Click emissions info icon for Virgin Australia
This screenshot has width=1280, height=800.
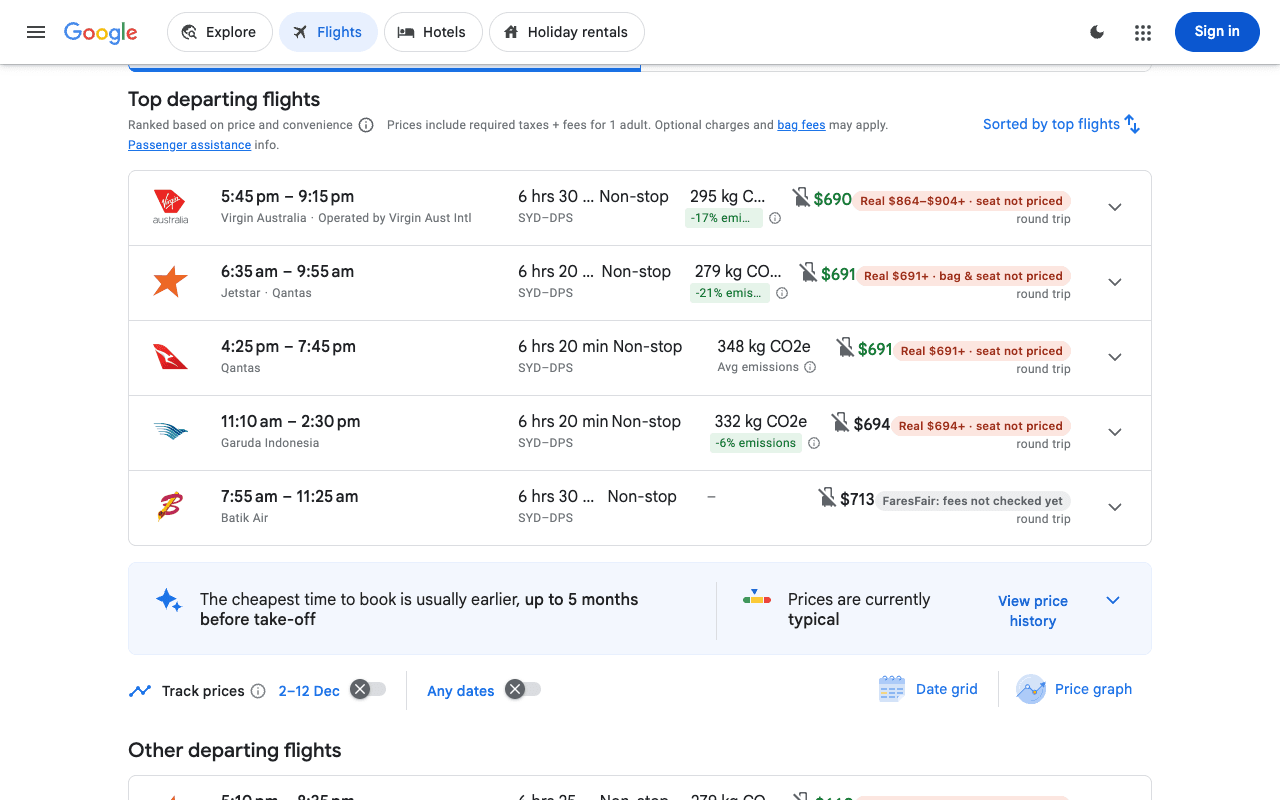[x=775, y=218]
